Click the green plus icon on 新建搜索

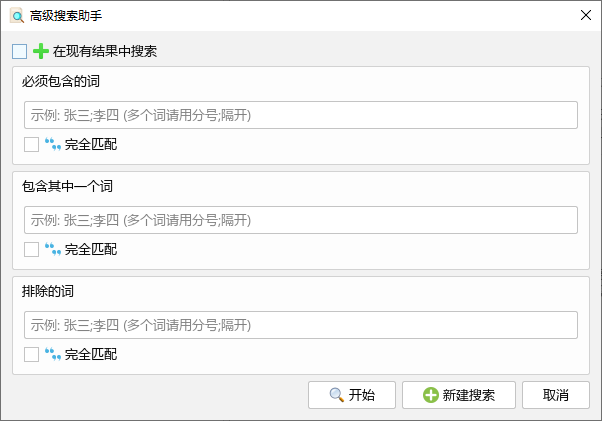tap(430, 395)
